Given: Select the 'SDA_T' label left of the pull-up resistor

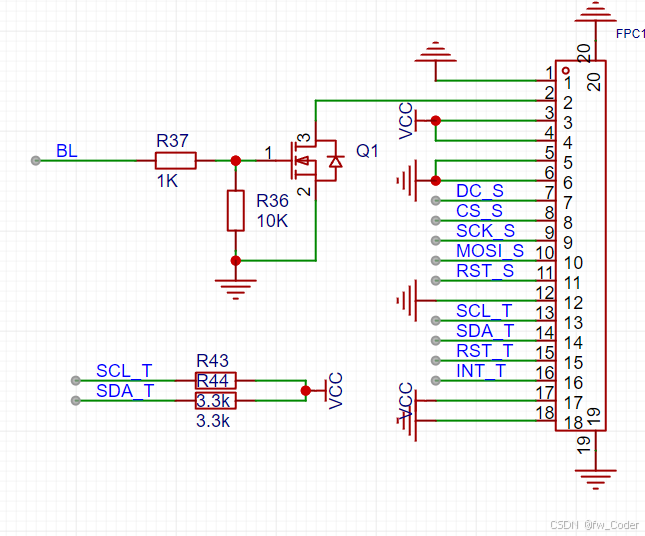Looking at the screenshot, I should click(125, 391).
